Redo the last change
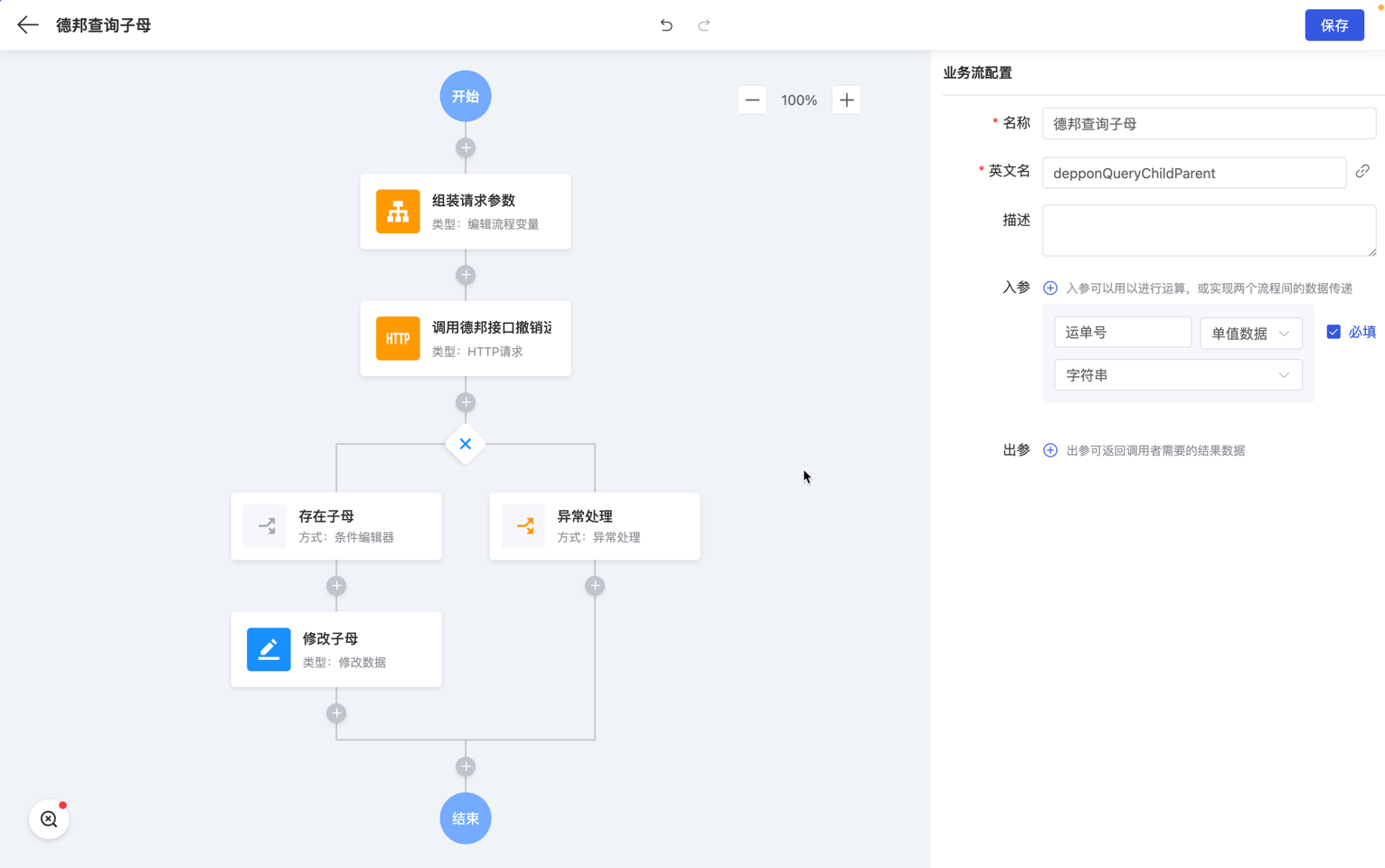Screen dimensions: 1385x868 (x=704, y=25)
